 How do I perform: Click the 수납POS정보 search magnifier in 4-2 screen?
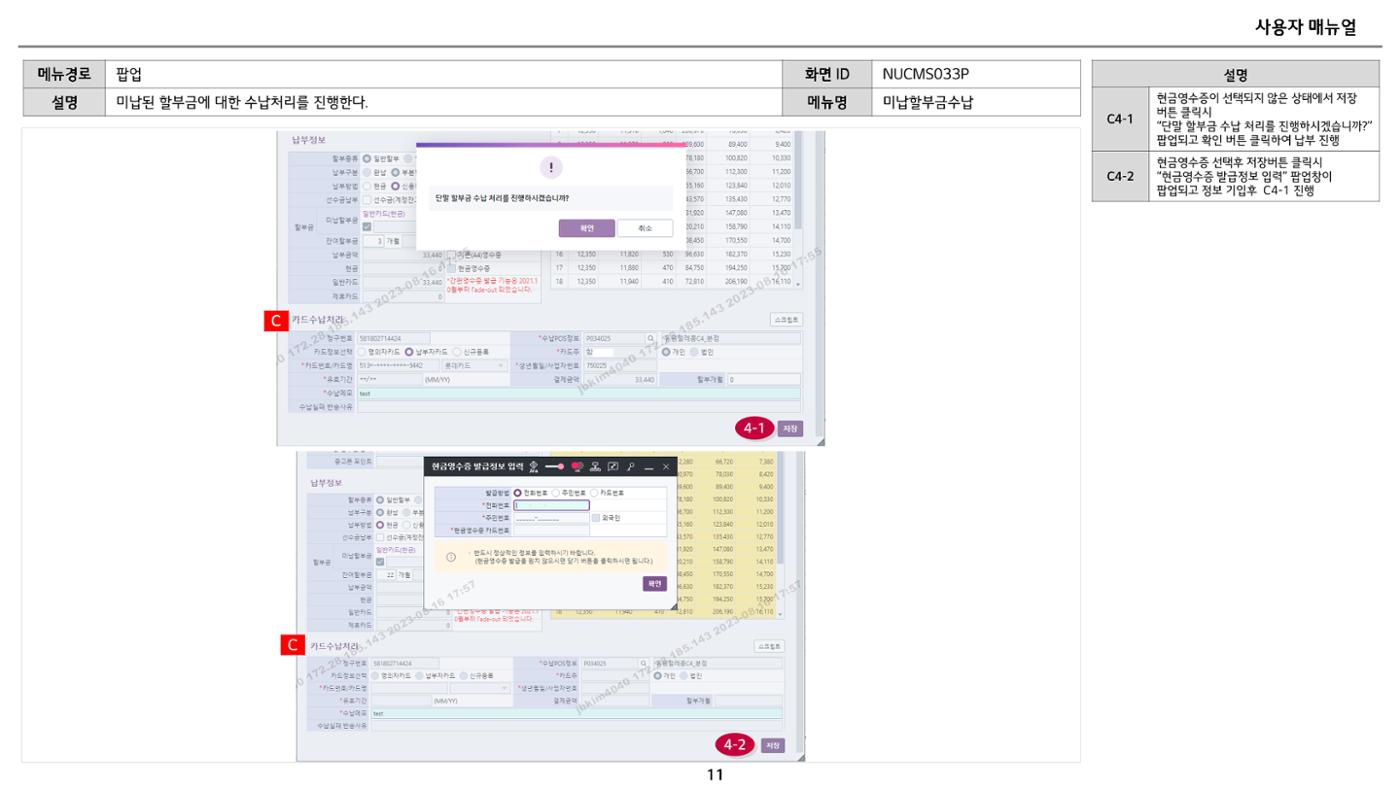click(643, 663)
